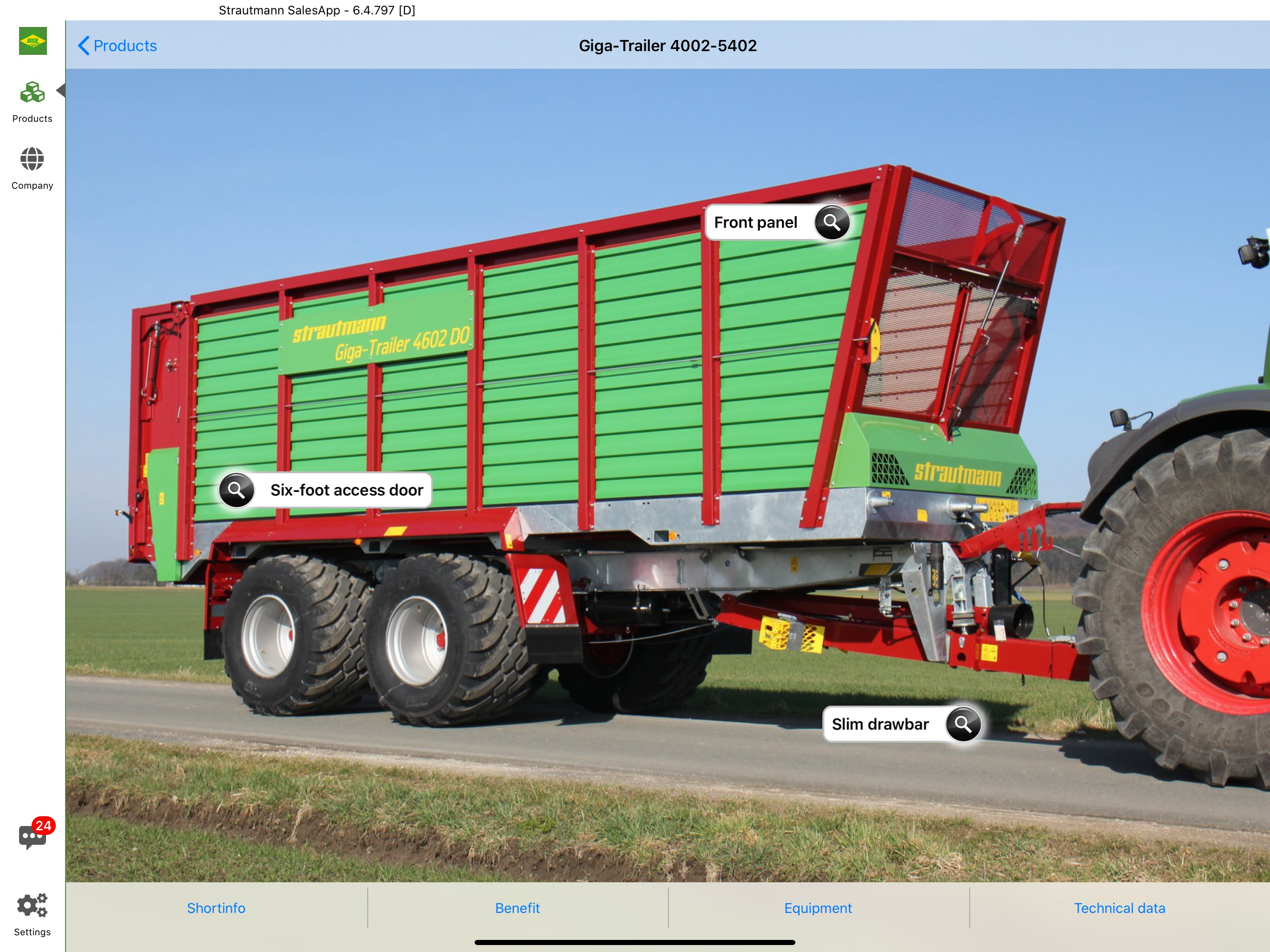Open the Slim drawbar label
The height and width of the screenshot is (952, 1270).
(880, 724)
